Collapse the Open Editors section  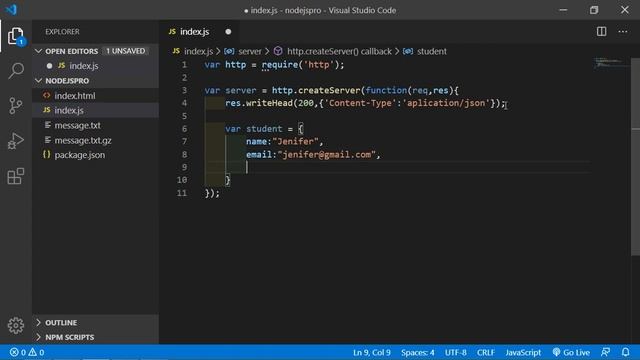pos(39,51)
